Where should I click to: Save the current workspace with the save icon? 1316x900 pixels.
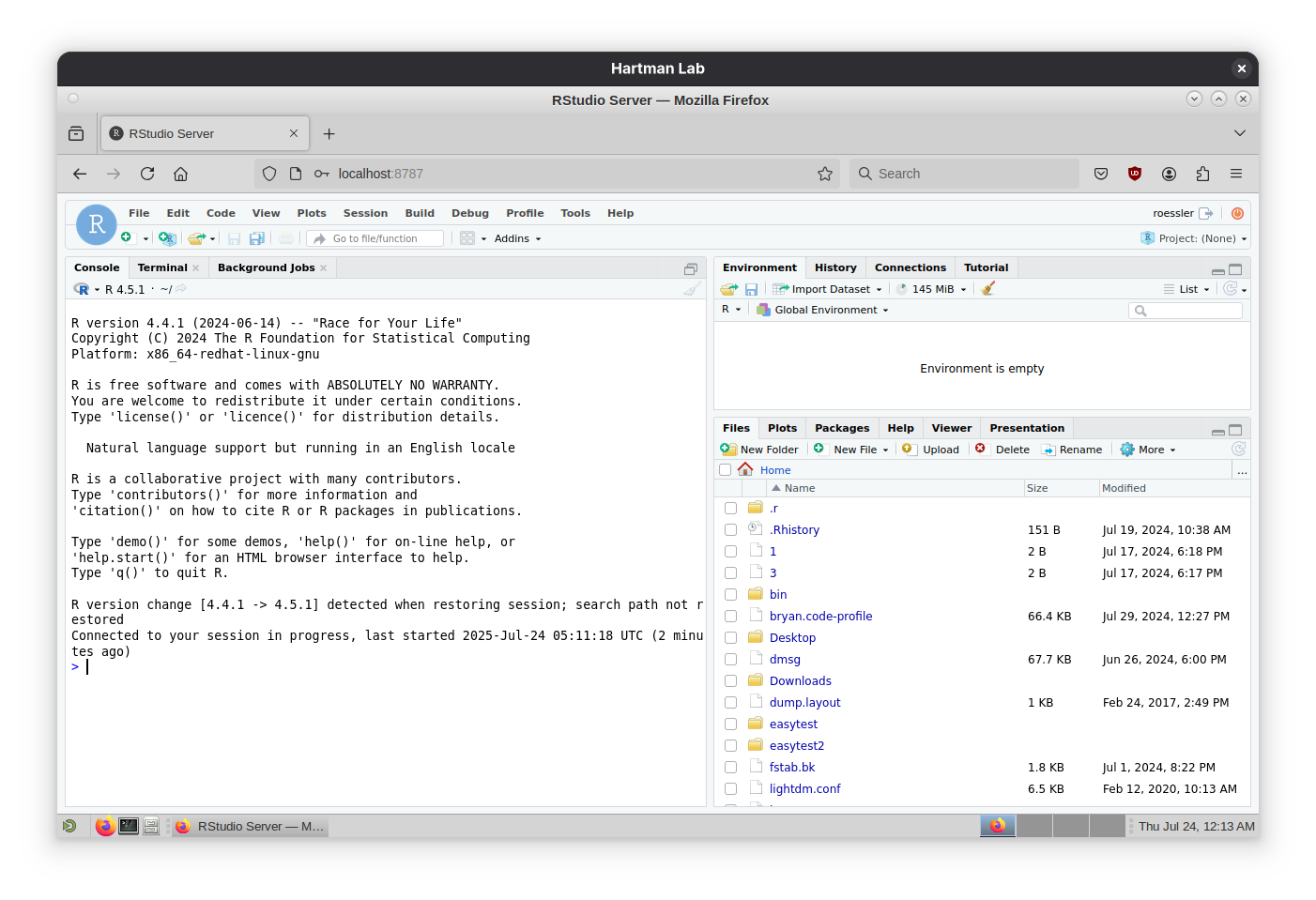coord(752,288)
